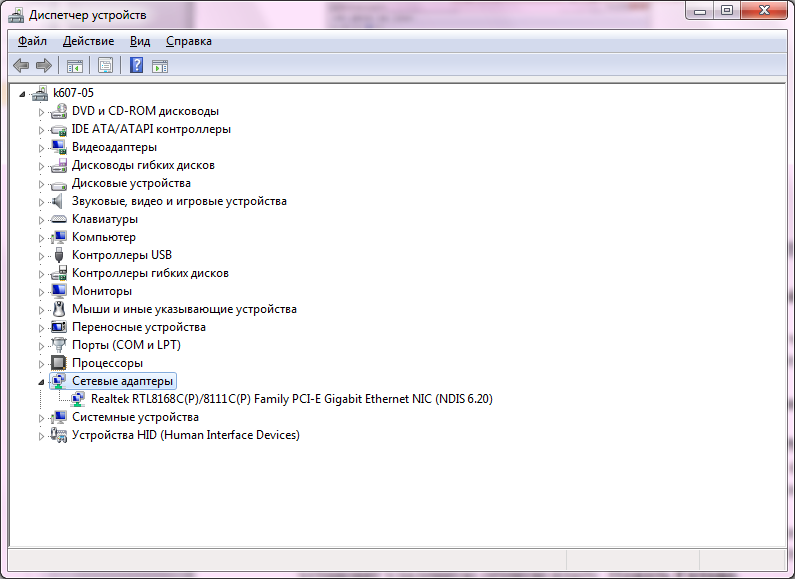
Task: Expand the Дисковые устройства node
Action: [41, 184]
